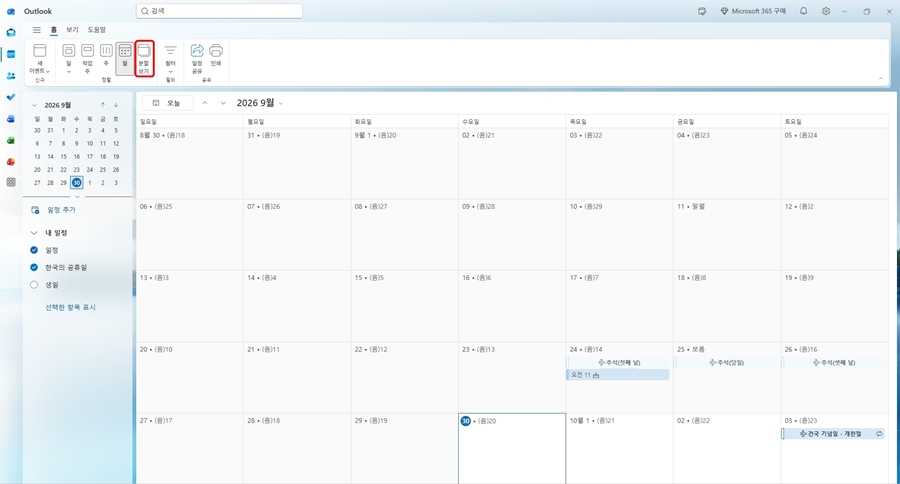The image size is (900, 484).
Task: Click the Print (인쇄) button
Action: coord(216,55)
